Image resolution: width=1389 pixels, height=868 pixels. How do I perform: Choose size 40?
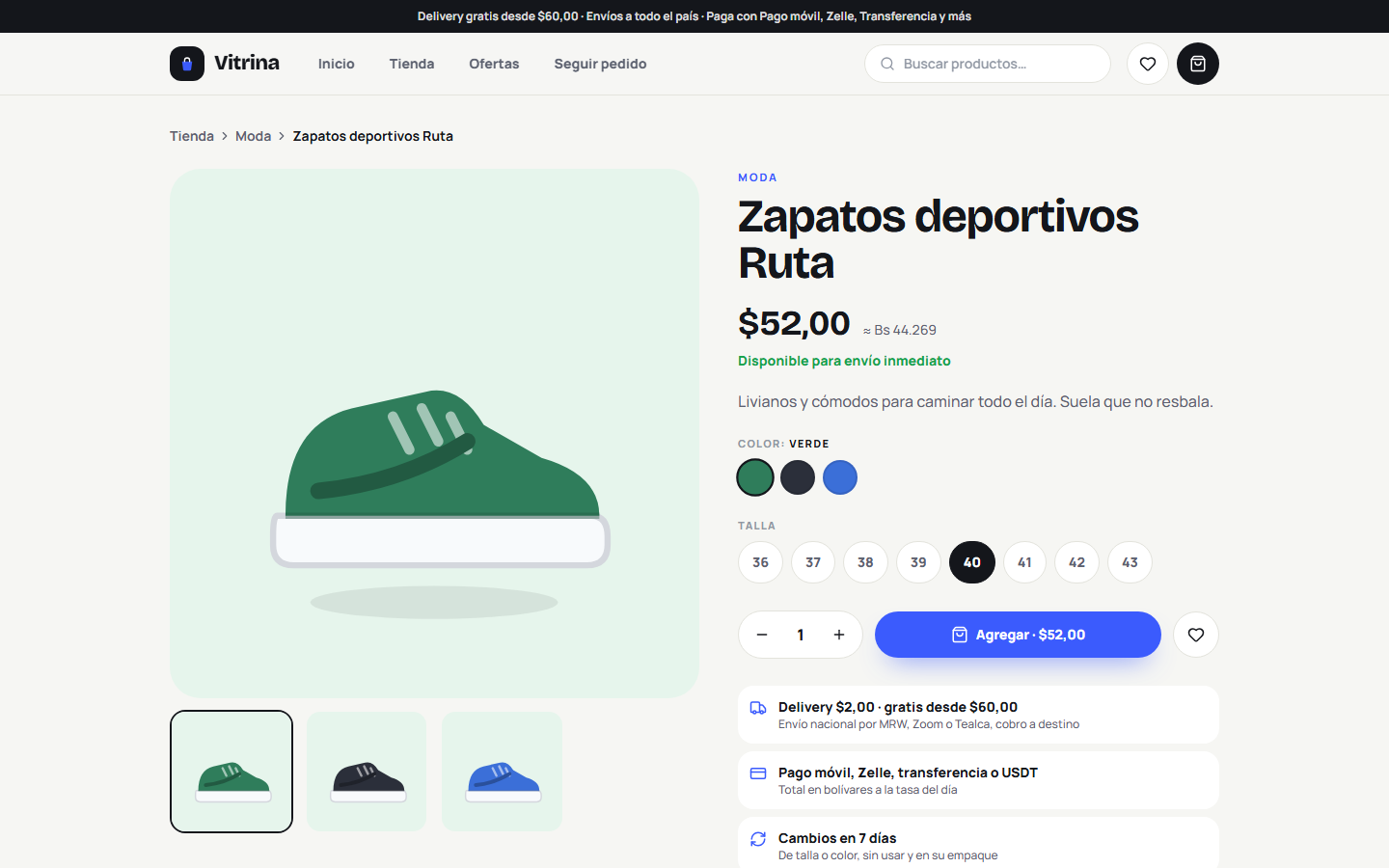tap(972, 562)
